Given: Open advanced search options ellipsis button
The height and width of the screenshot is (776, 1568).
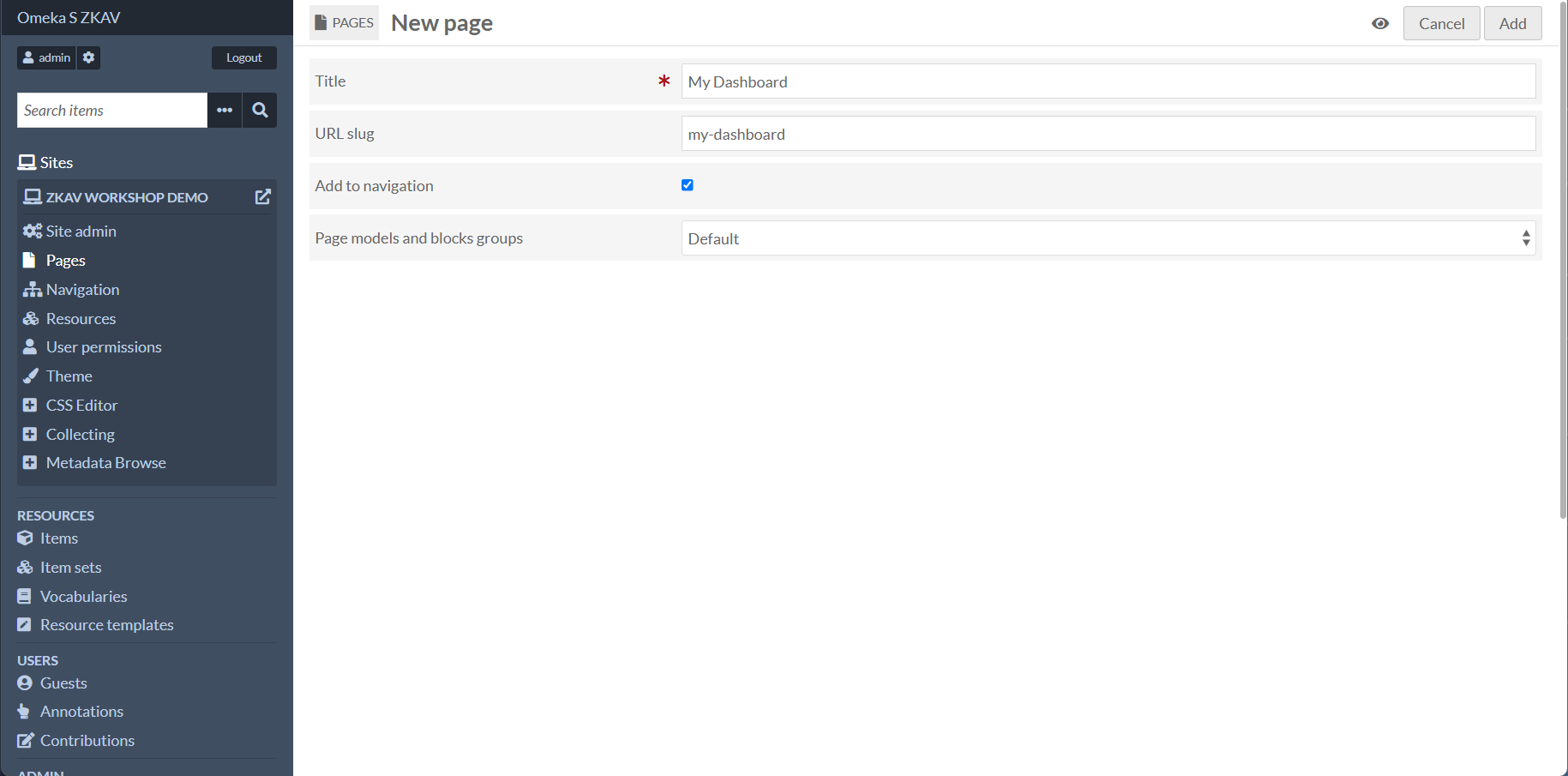Looking at the screenshot, I should pyautogui.click(x=225, y=110).
